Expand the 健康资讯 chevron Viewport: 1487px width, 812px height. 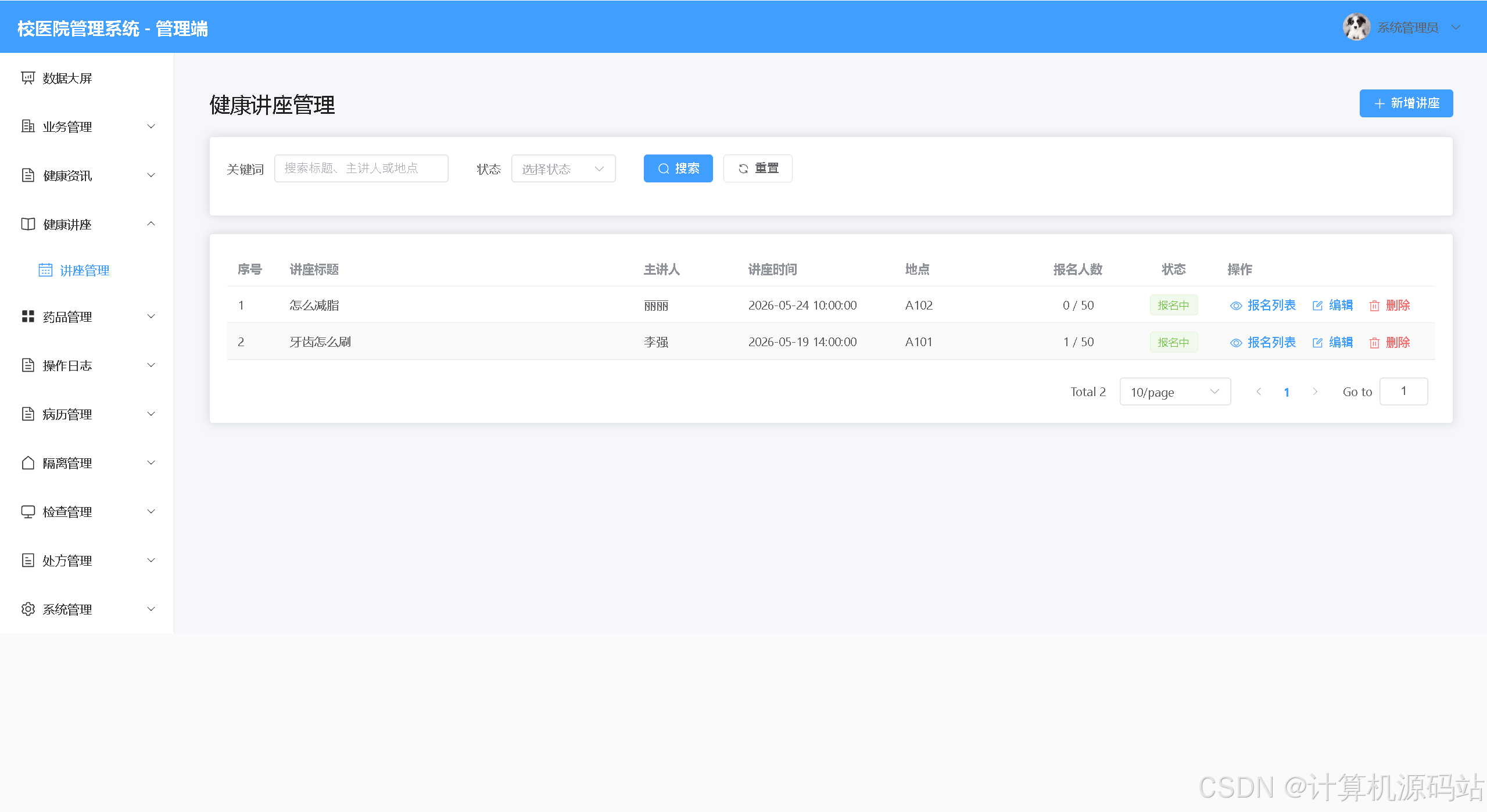point(151,175)
